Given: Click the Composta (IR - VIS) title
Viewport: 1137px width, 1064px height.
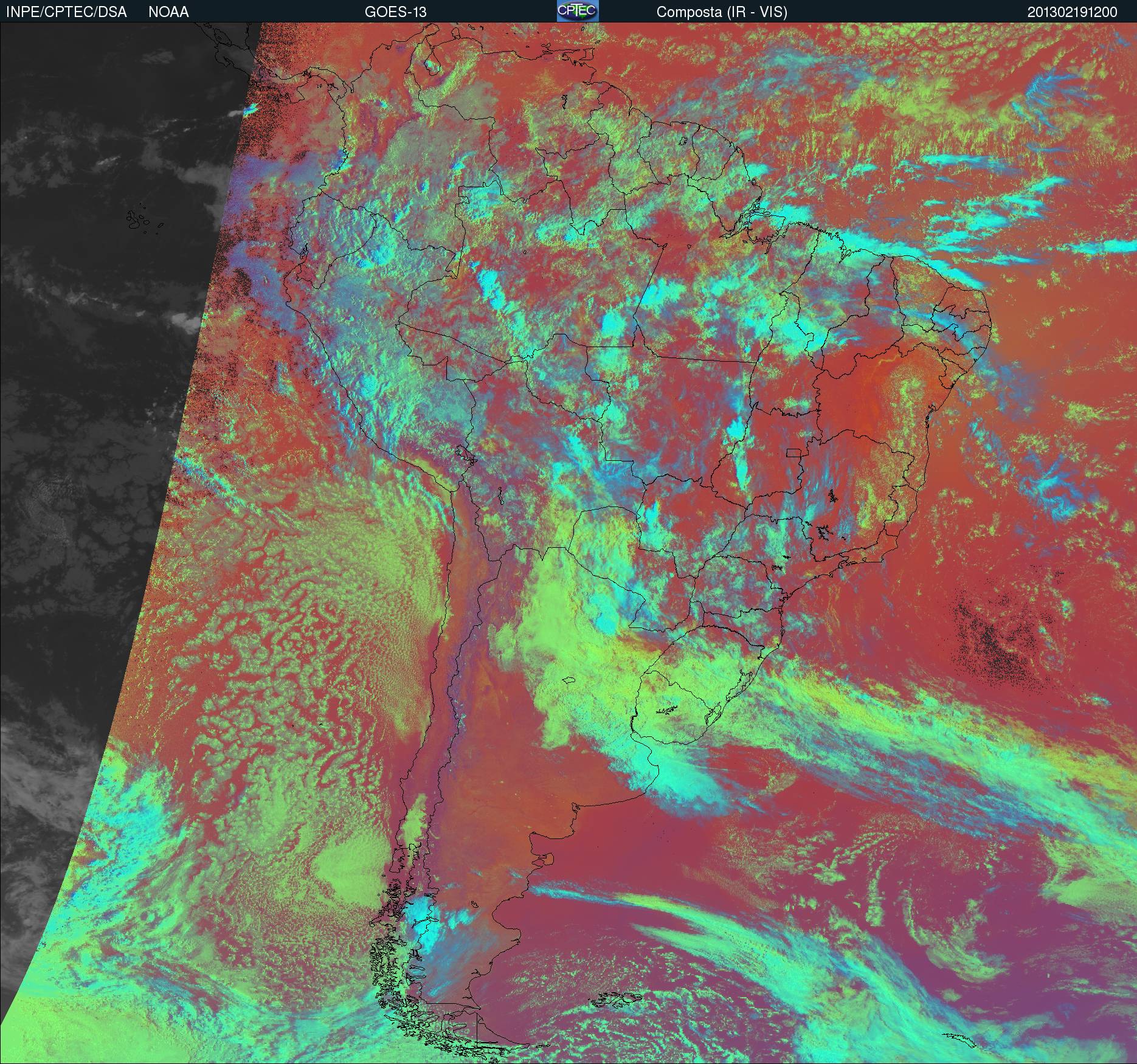Looking at the screenshot, I should click(722, 12).
